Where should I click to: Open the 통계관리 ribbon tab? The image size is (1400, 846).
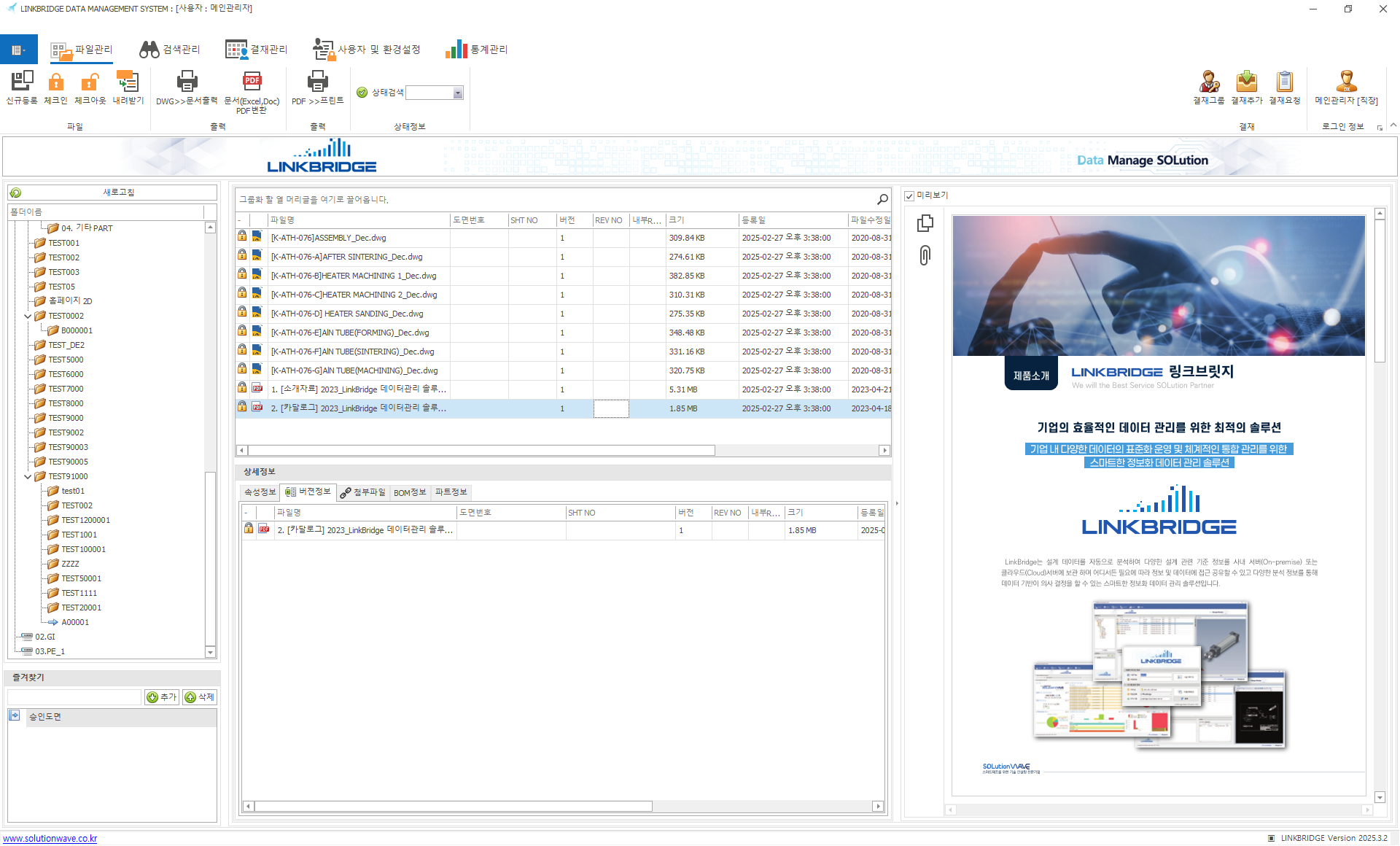tap(477, 50)
